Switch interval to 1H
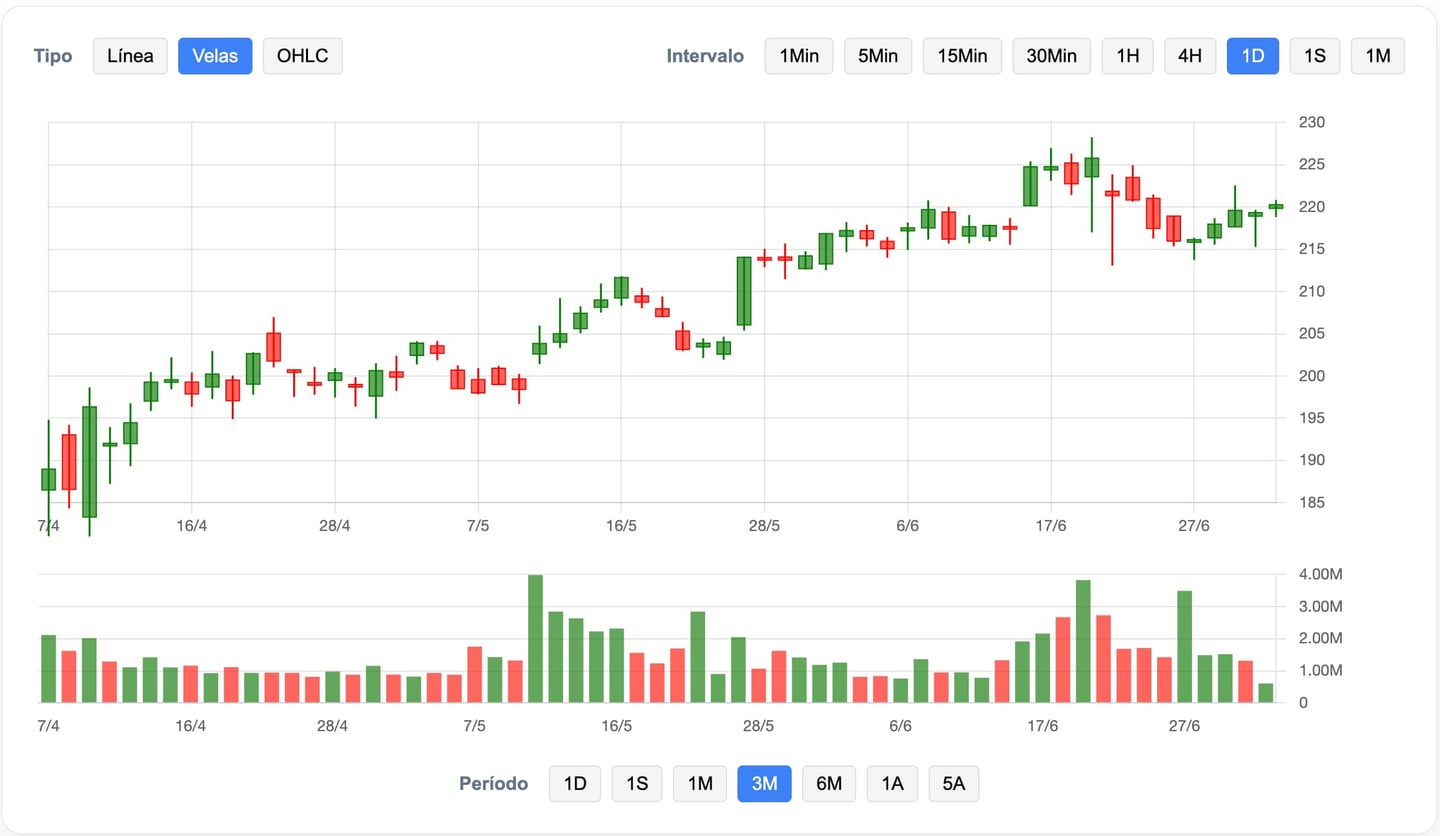Image resolution: width=1440 pixels, height=836 pixels. coord(1127,56)
